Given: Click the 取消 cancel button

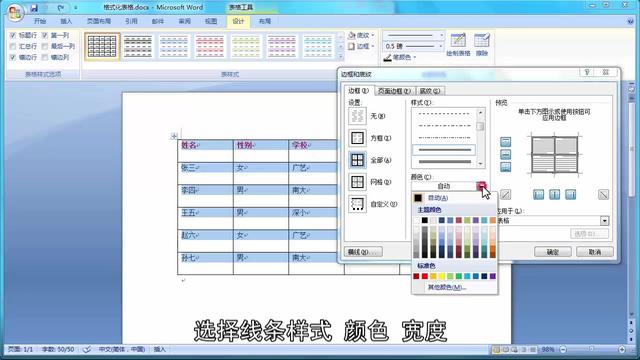Looking at the screenshot, I should coord(595,252).
